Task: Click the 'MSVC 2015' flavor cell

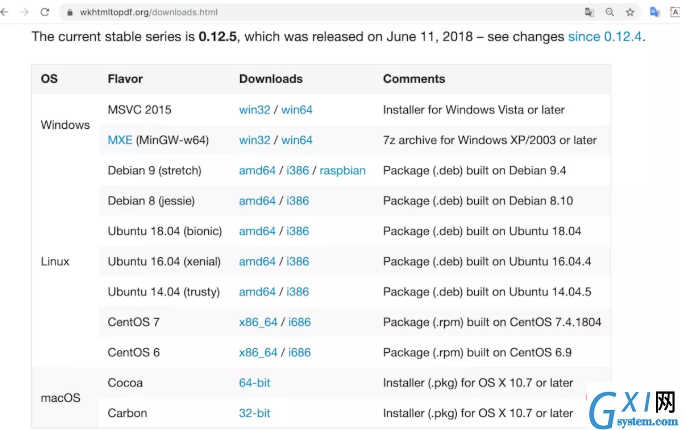Action: click(x=139, y=110)
